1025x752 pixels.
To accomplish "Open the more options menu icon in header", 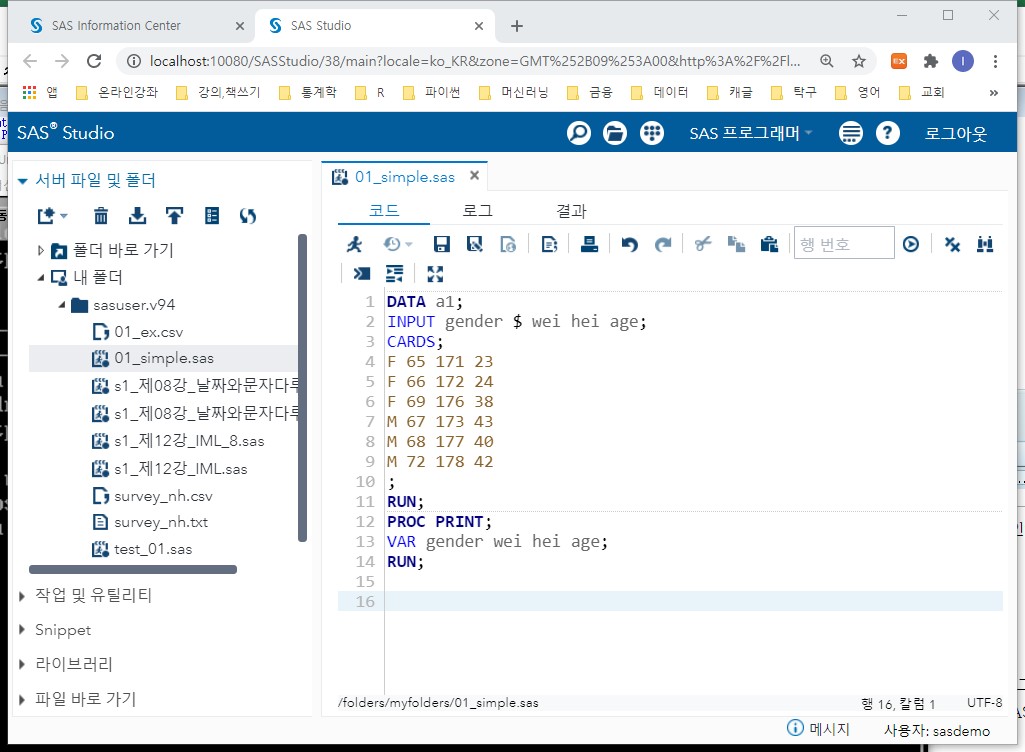I will pos(850,133).
